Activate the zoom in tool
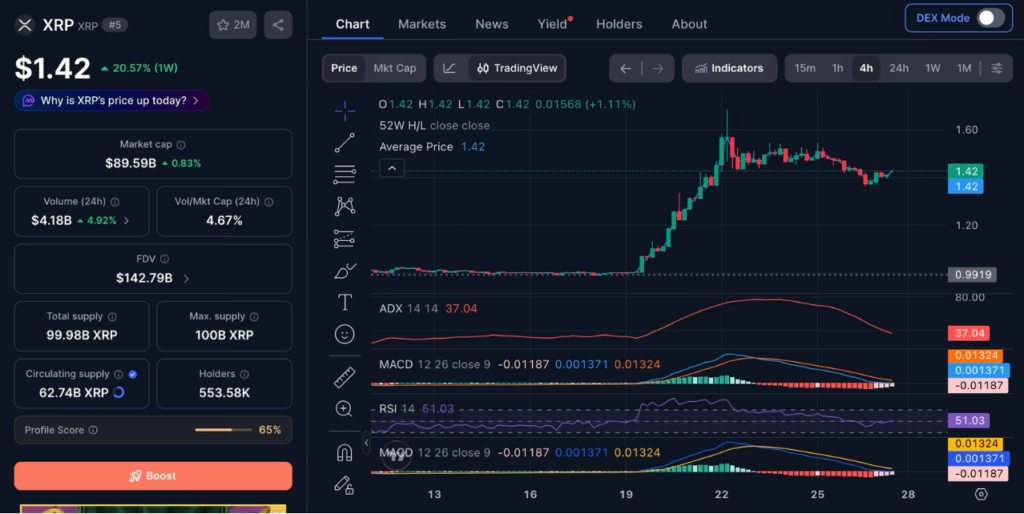Image resolution: width=1024 pixels, height=514 pixels. point(344,409)
